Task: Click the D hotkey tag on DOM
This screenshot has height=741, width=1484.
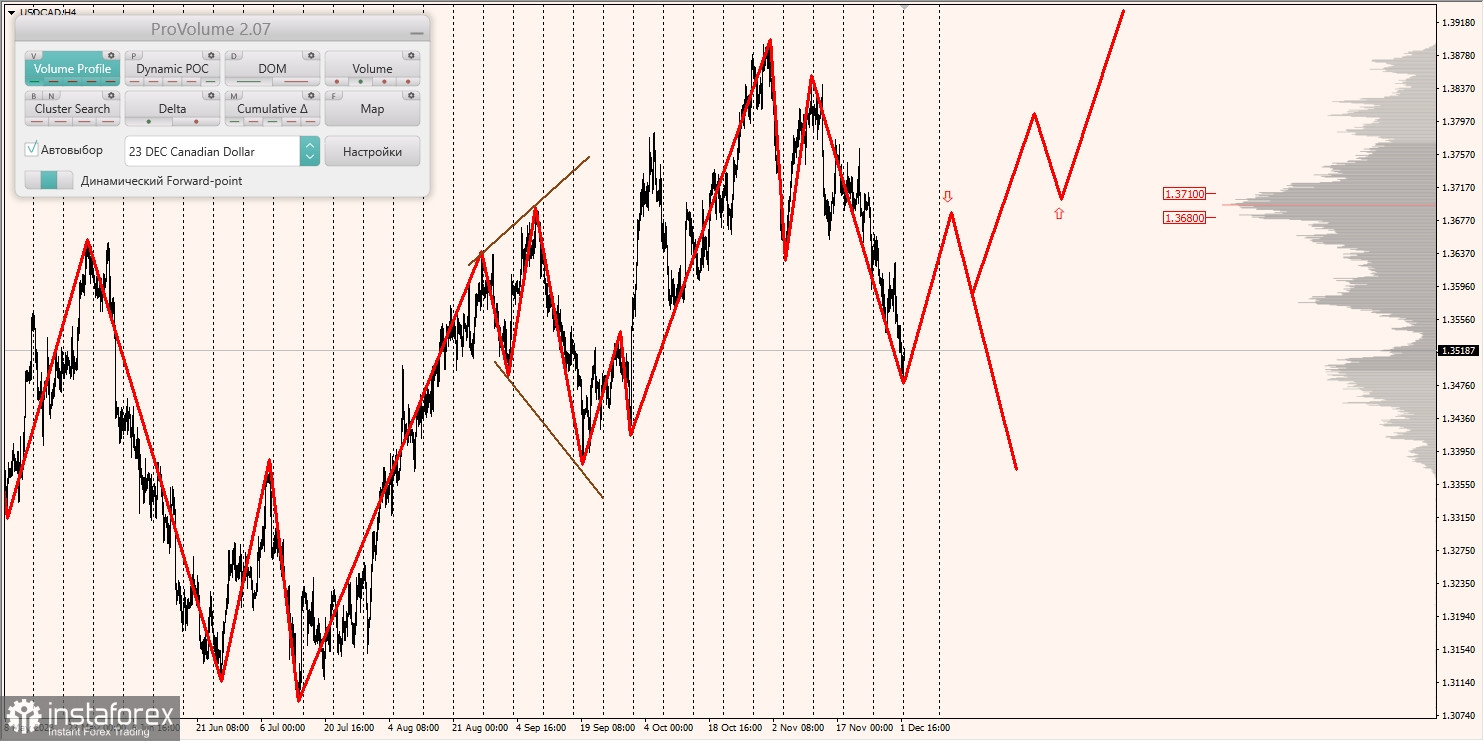Action: pyautogui.click(x=234, y=56)
